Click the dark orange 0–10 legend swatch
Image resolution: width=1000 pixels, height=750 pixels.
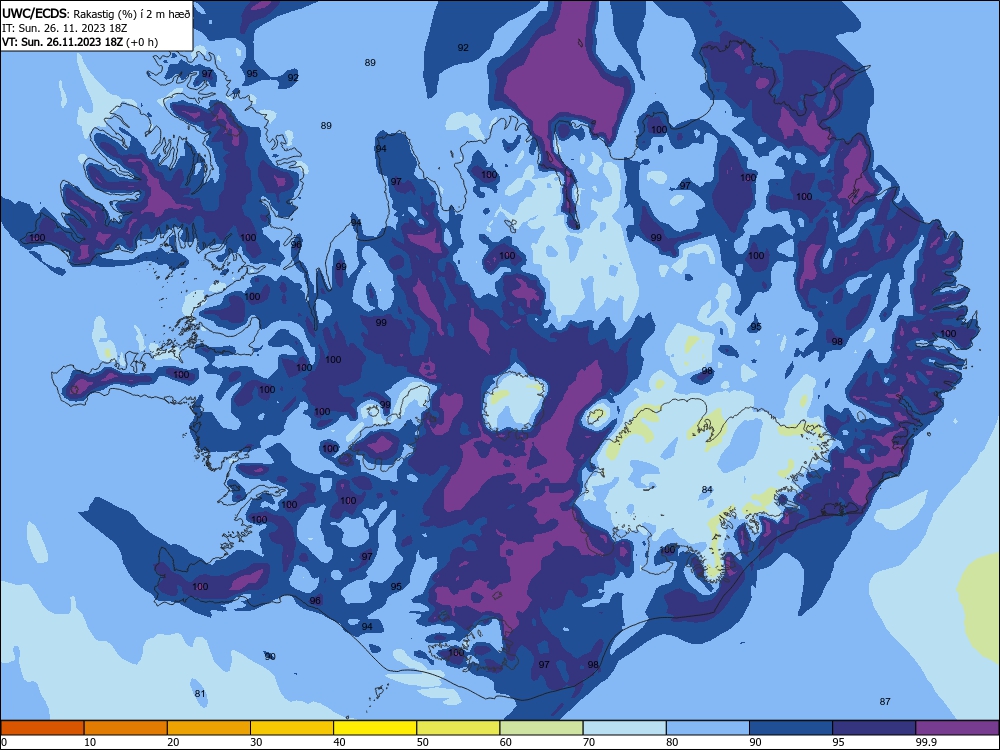(x=42, y=728)
